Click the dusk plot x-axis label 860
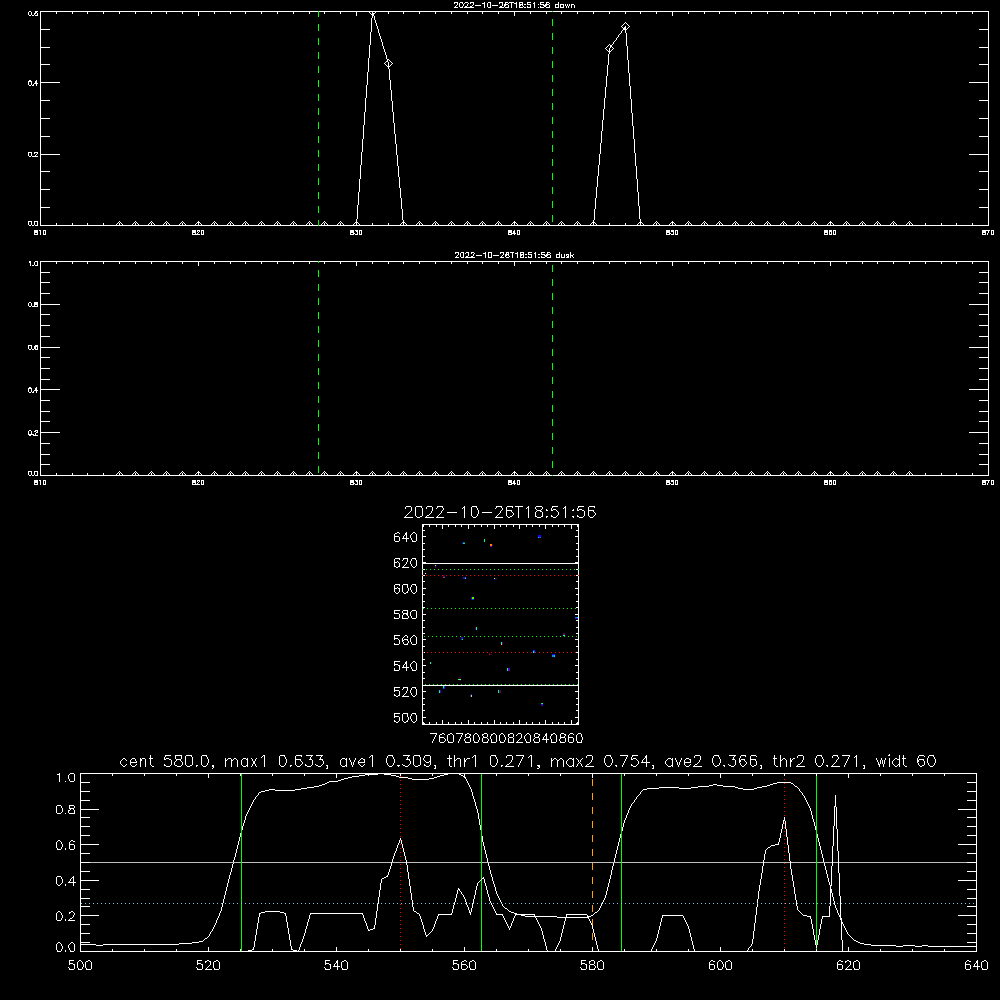The image size is (1000, 1000). [830, 483]
